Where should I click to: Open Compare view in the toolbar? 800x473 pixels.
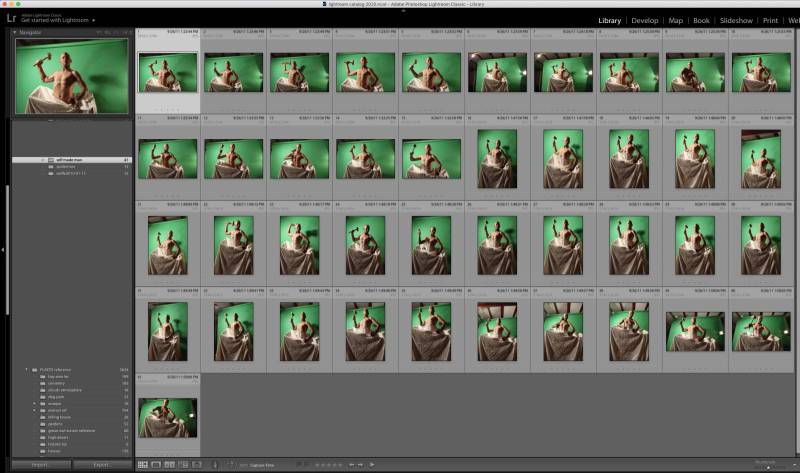(168, 465)
